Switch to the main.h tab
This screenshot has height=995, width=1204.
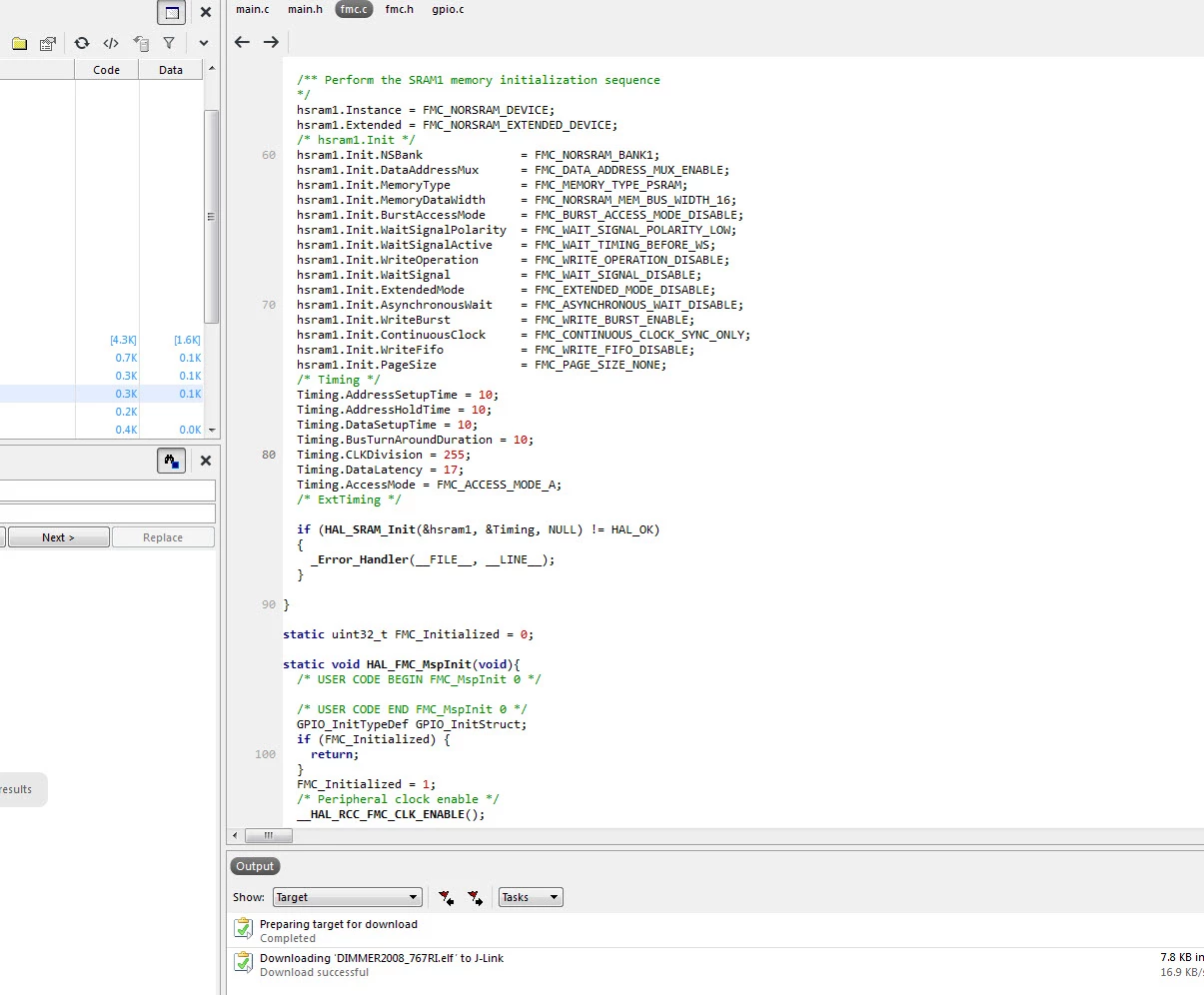tap(306, 9)
